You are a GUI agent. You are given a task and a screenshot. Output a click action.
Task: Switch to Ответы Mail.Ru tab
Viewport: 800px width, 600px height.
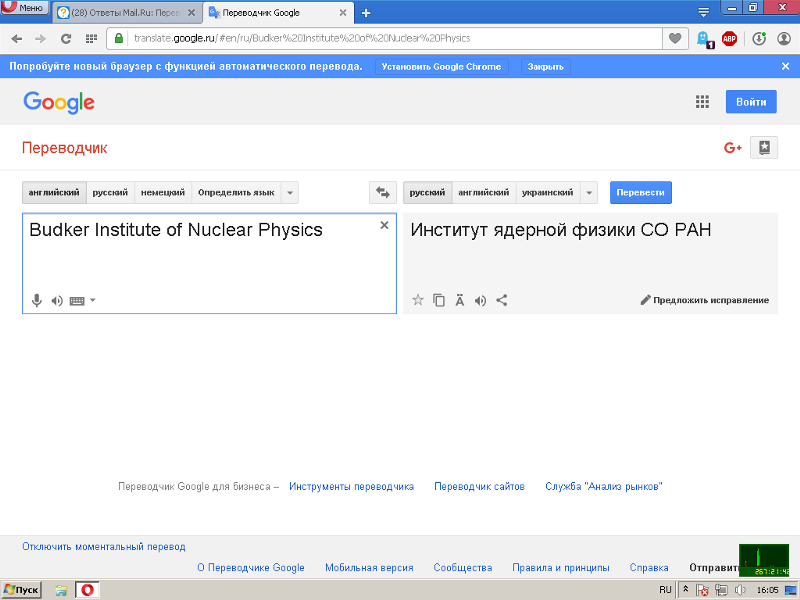[126, 13]
